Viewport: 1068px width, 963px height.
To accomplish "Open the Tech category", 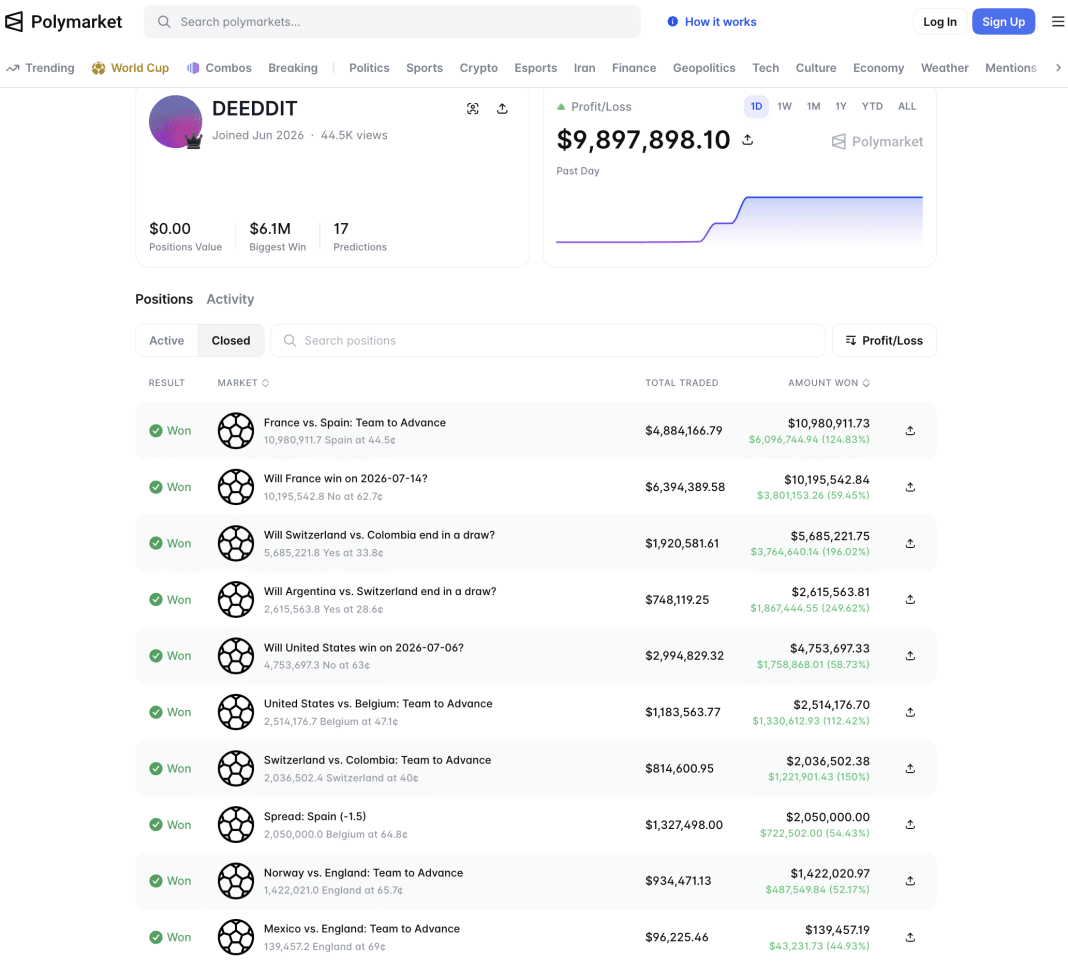I will click(766, 68).
